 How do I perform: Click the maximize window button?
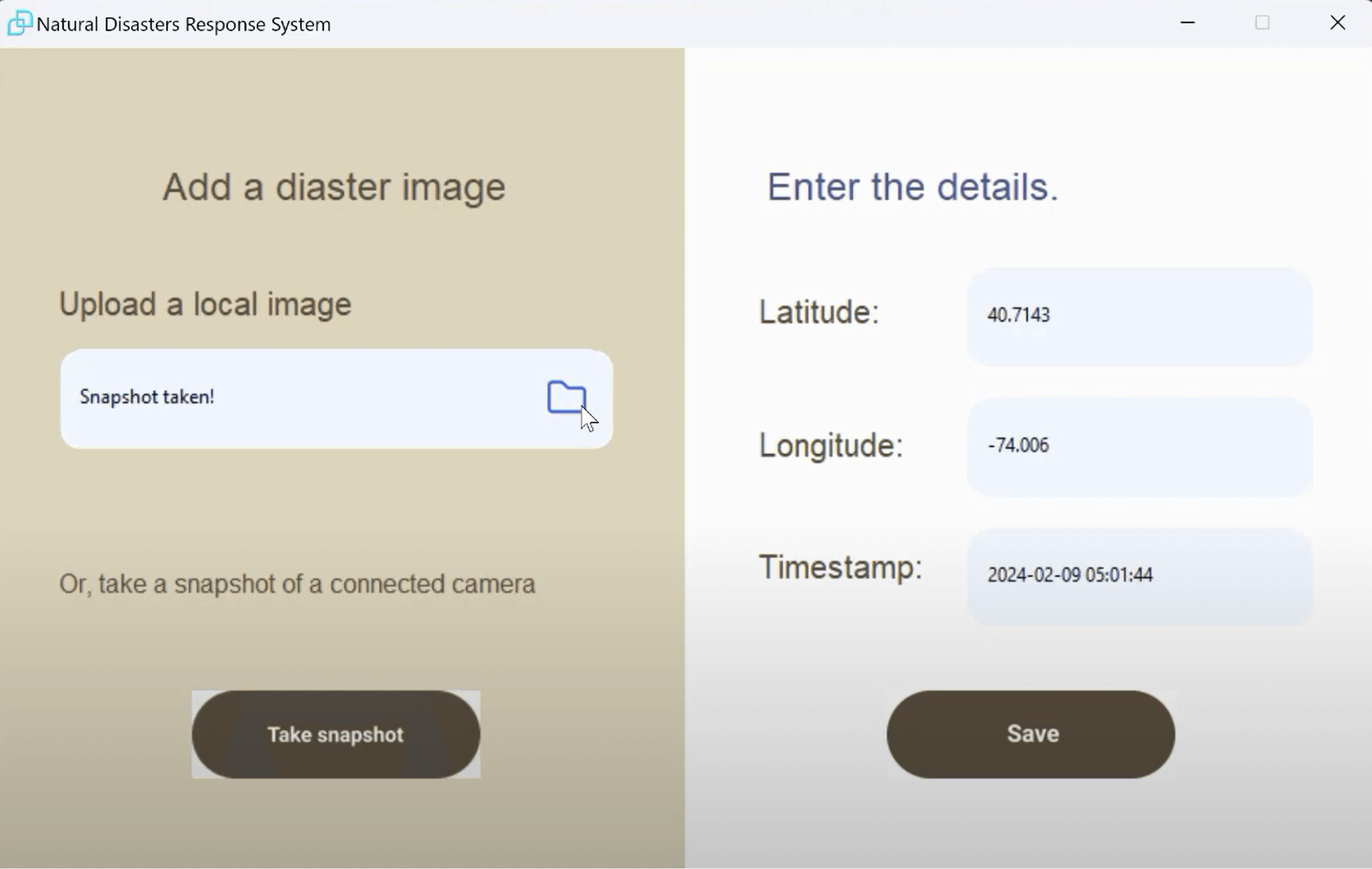pos(1262,23)
